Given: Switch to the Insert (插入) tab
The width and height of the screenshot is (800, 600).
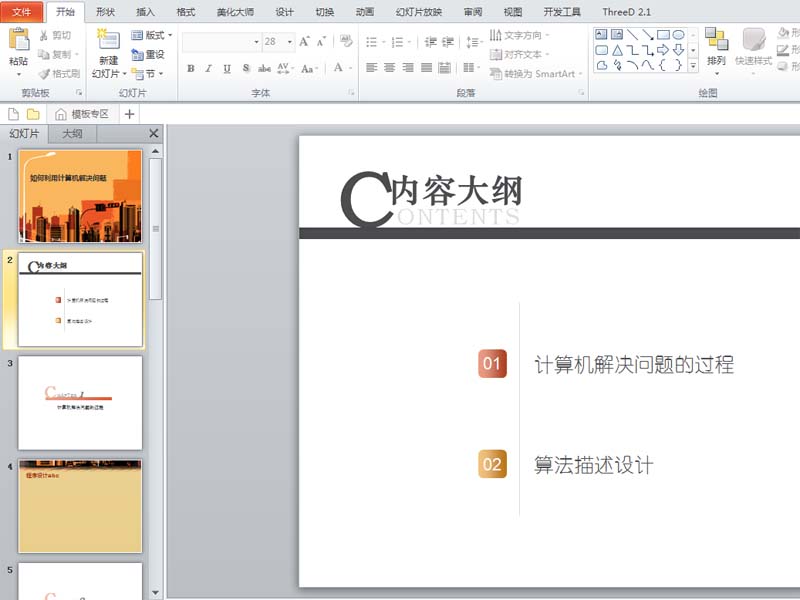Looking at the screenshot, I should (145, 12).
